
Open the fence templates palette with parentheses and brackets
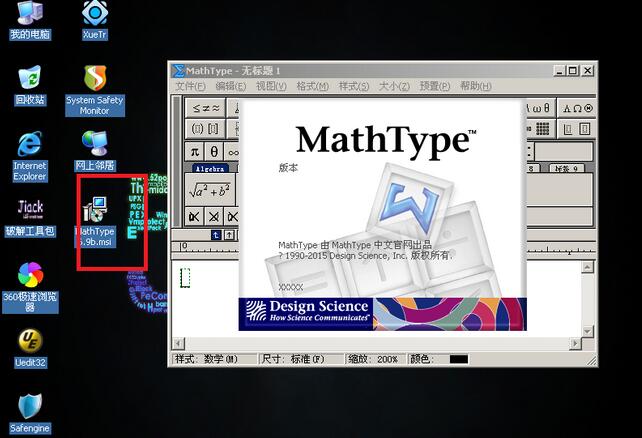tap(206, 129)
